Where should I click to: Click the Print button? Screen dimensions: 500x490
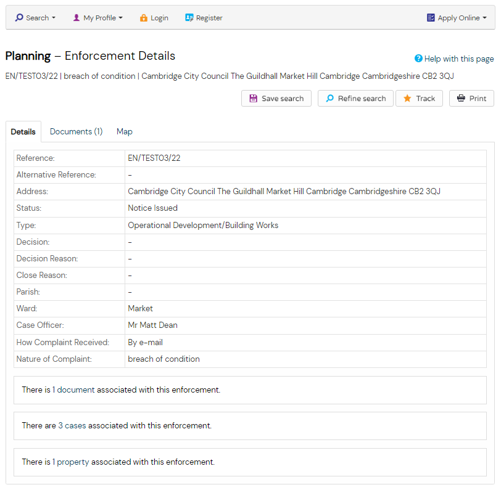472,98
